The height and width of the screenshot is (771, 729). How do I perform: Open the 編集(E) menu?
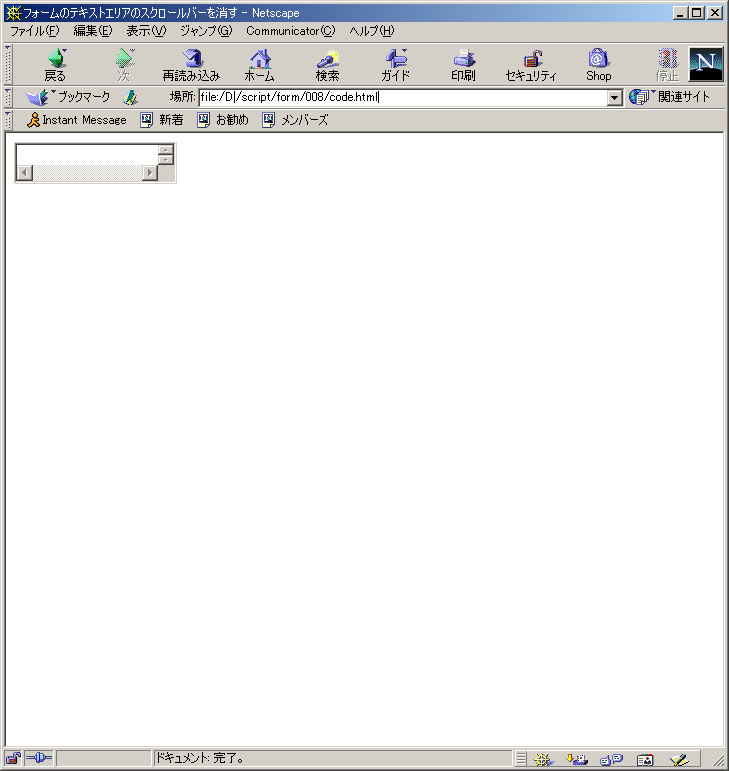point(92,31)
